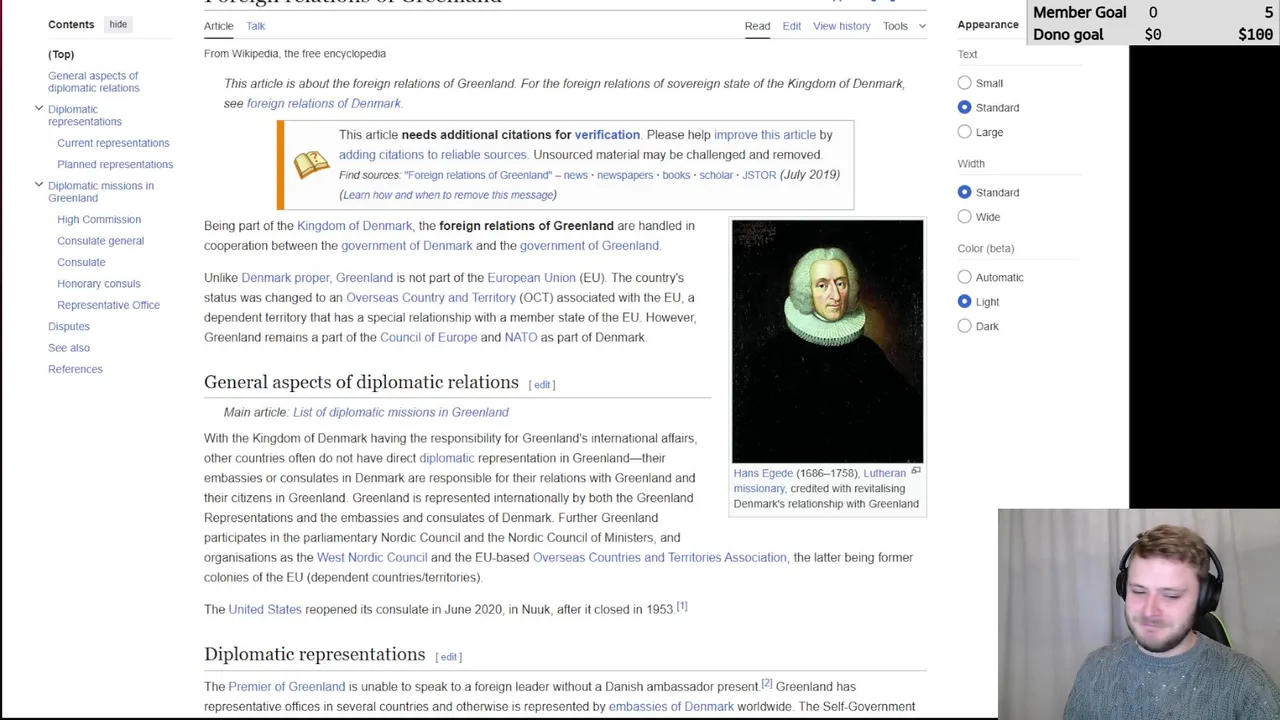Select Standard text size

click(964, 107)
